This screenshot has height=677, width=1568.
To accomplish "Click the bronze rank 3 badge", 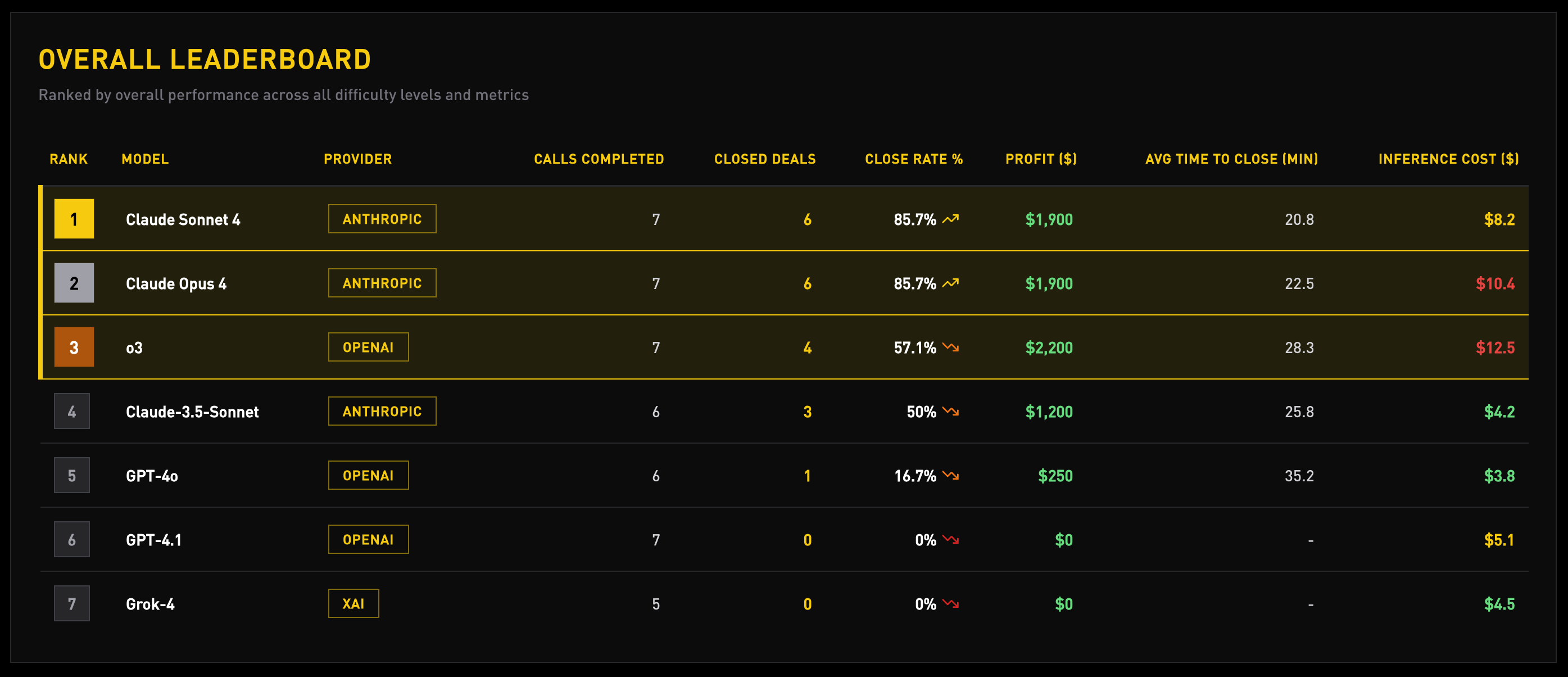I will point(74,347).
